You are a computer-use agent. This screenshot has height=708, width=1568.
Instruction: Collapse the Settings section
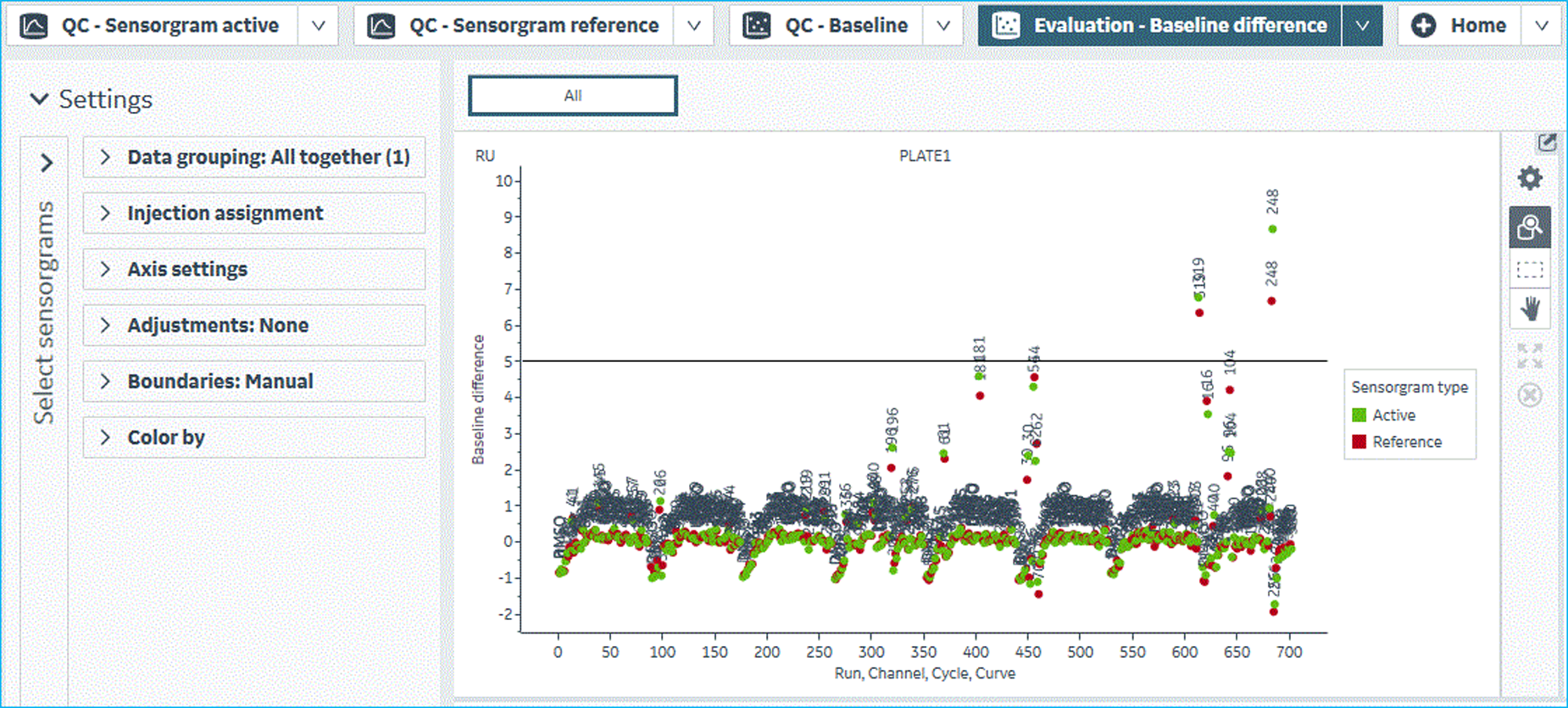(x=39, y=99)
